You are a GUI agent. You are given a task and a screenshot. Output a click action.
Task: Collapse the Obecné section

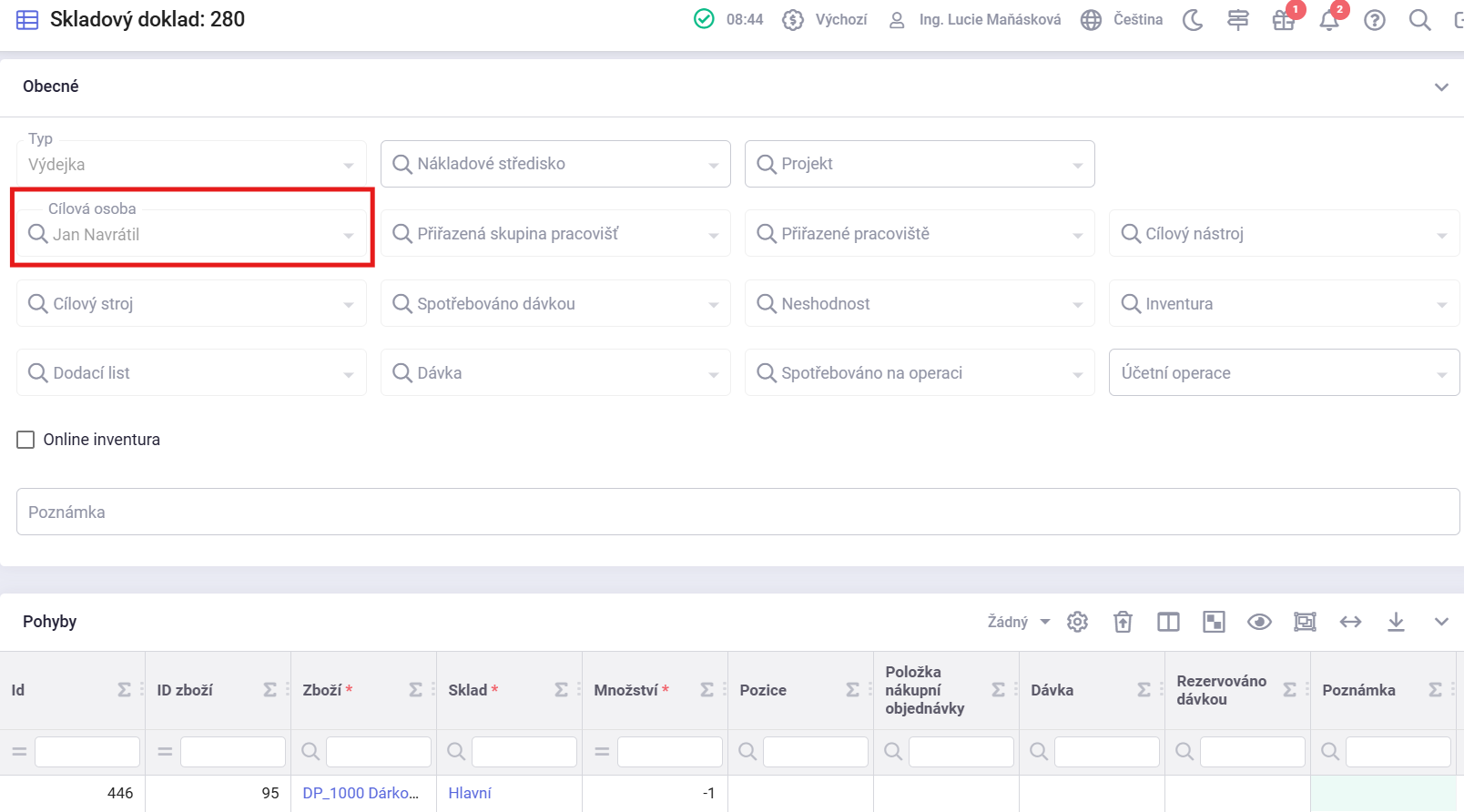tap(1441, 87)
